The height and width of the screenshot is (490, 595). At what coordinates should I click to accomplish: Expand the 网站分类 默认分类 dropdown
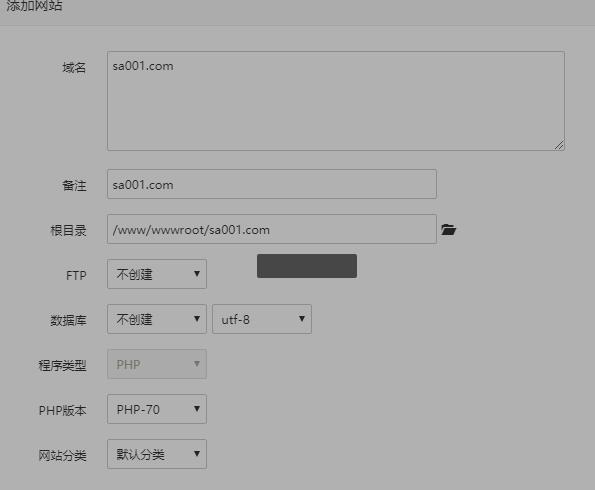[157, 454]
